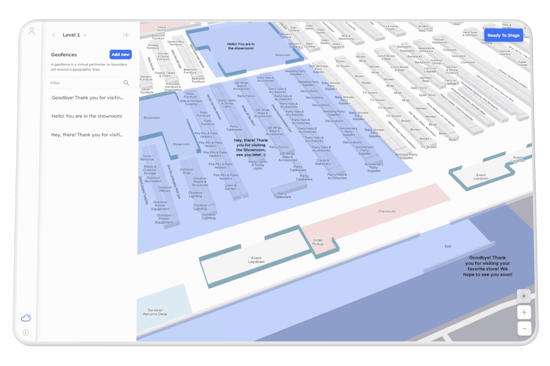550x366 pixels.
Task: Click the Order Pickup area on map
Action: pos(318,242)
